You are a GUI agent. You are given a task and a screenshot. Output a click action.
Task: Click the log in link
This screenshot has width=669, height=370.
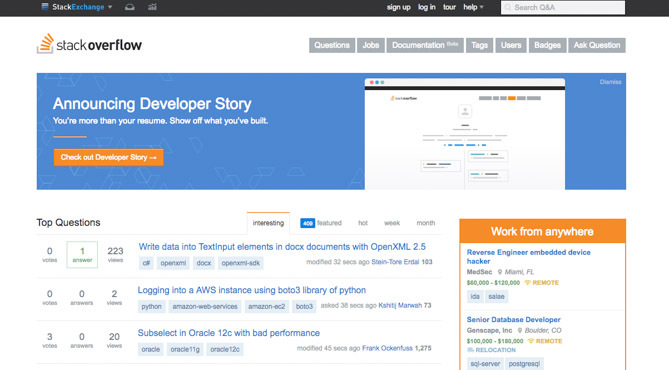427,7
